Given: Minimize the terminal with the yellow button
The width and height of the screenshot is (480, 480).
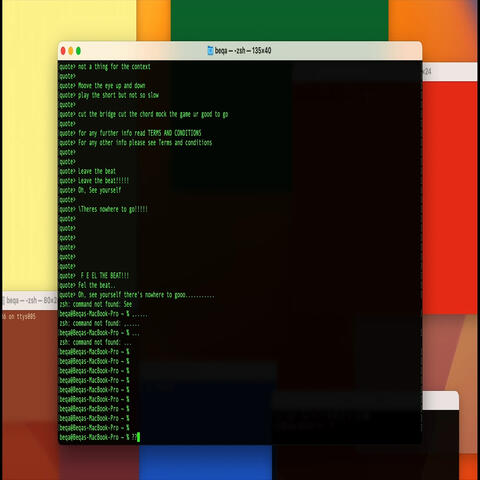Looking at the screenshot, I should point(71,51).
